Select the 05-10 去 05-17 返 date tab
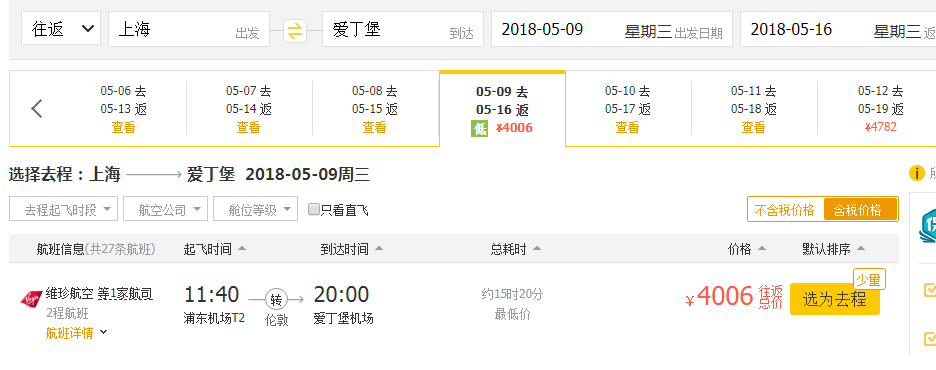Viewport: 936px width, 370px height. pos(627,109)
